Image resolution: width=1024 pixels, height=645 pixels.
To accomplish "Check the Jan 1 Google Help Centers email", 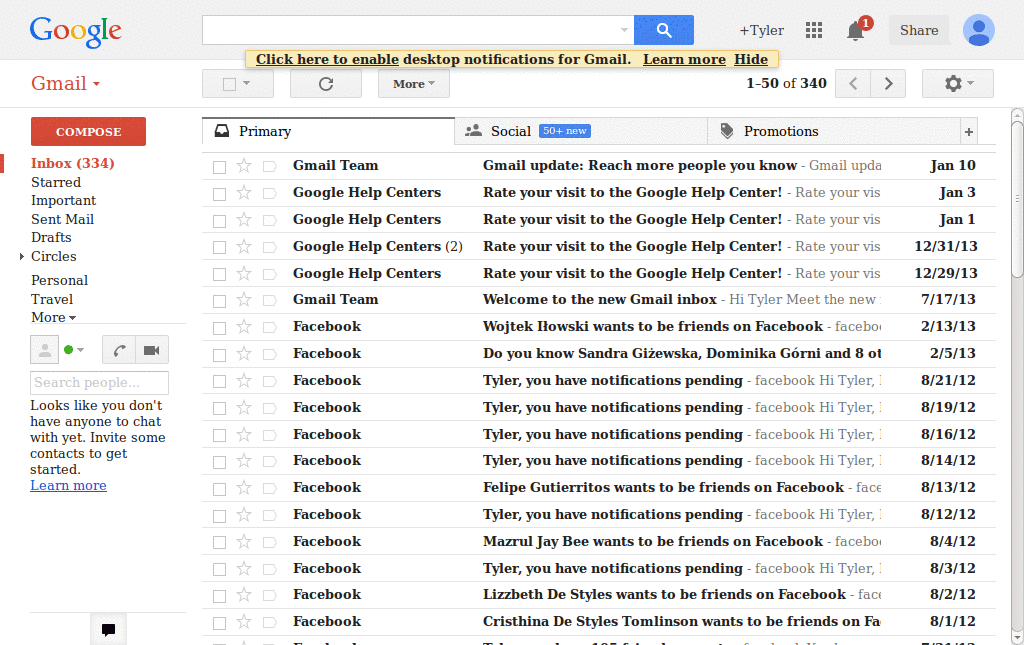I will point(219,221).
